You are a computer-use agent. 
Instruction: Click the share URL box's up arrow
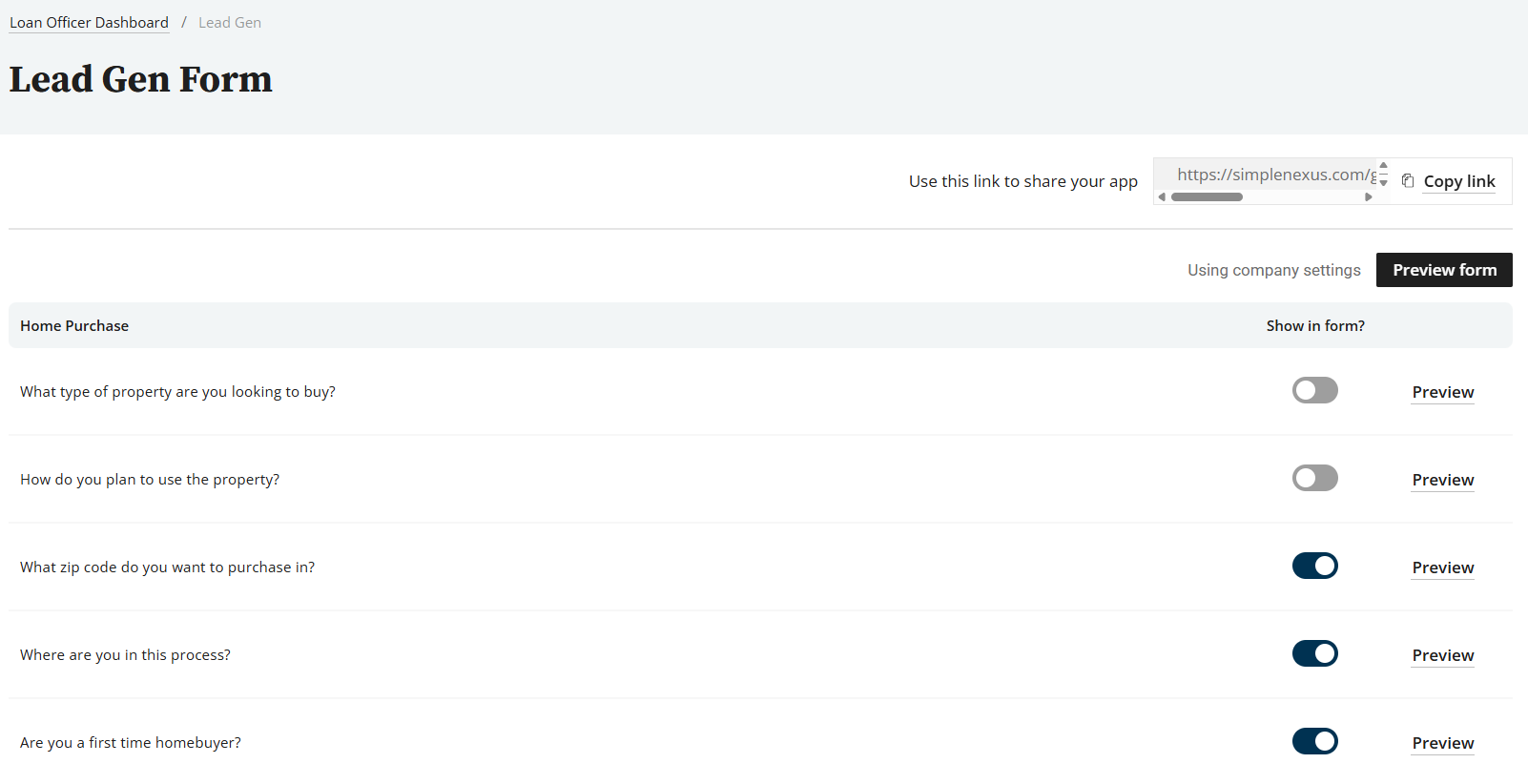(1383, 166)
